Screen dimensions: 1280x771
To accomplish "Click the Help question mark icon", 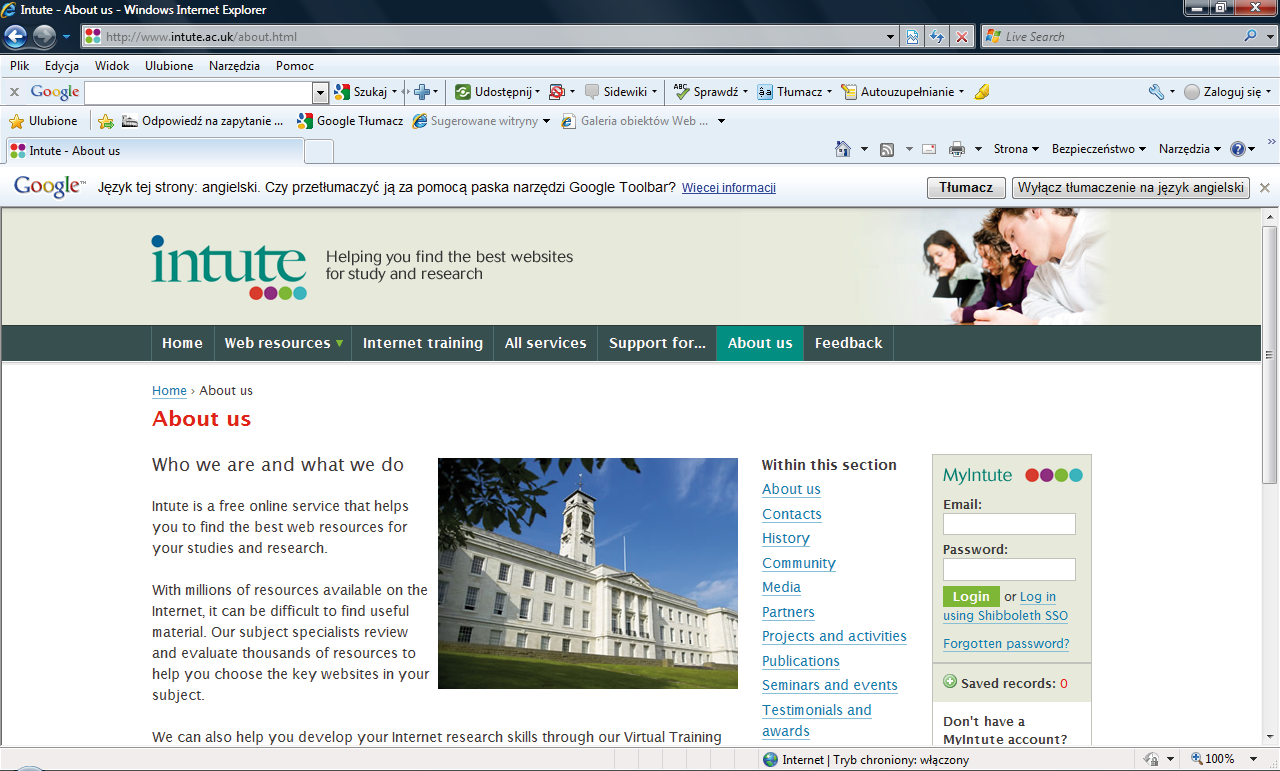I will [x=1238, y=149].
